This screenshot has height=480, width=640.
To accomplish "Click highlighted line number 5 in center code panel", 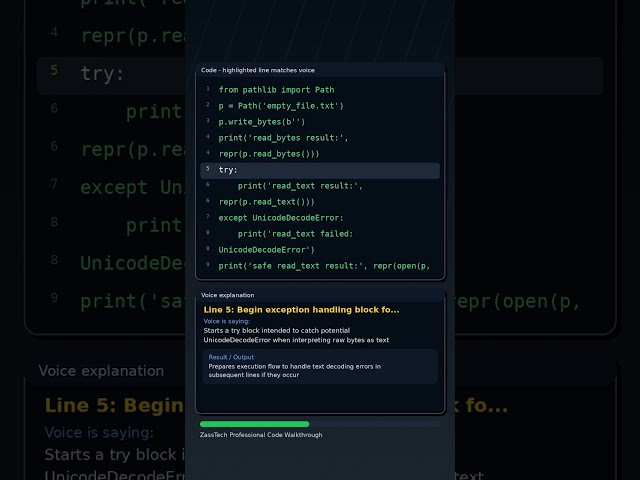I will click(x=207, y=169).
